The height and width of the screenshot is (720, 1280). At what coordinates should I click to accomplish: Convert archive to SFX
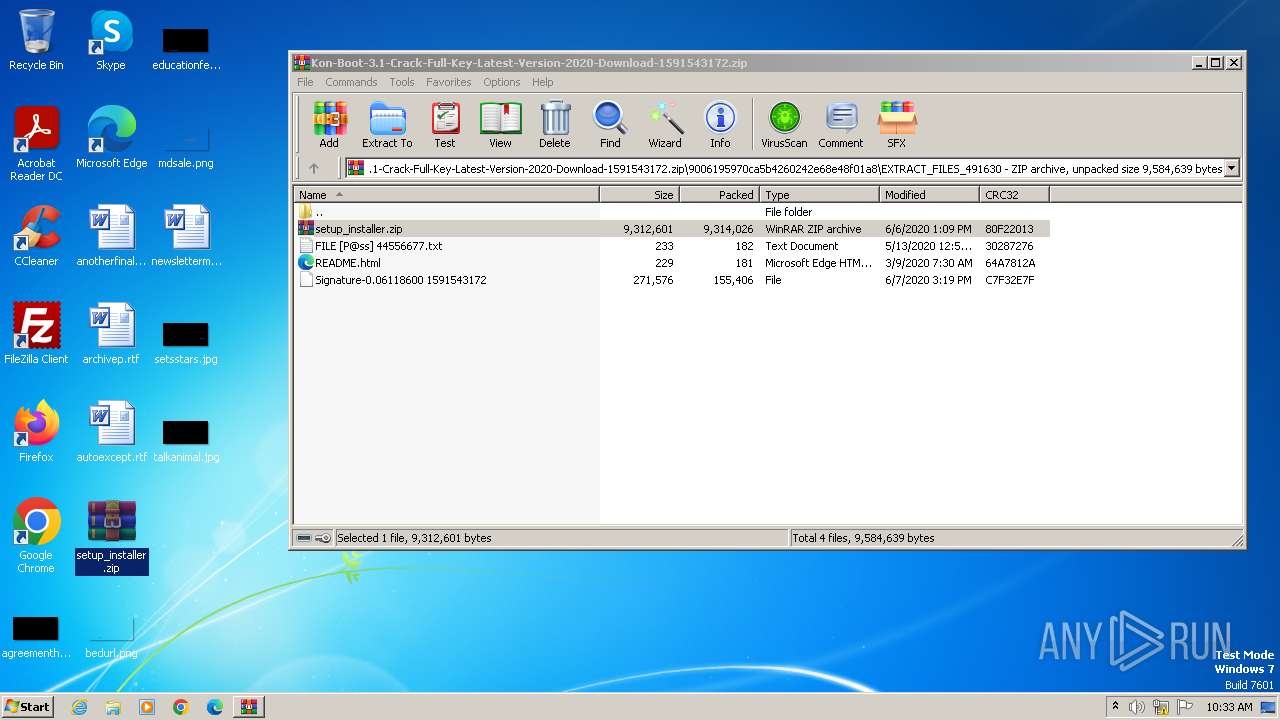[896, 125]
